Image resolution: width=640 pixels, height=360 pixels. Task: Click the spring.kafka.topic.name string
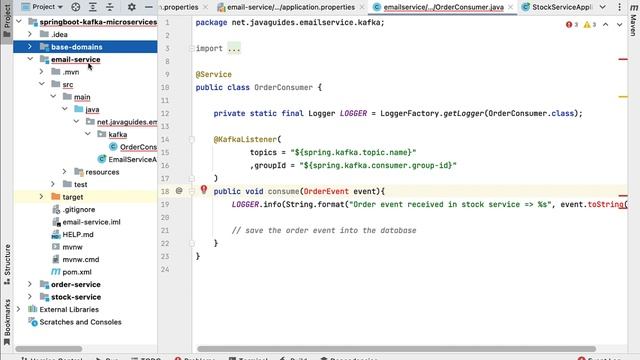(x=353, y=153)
